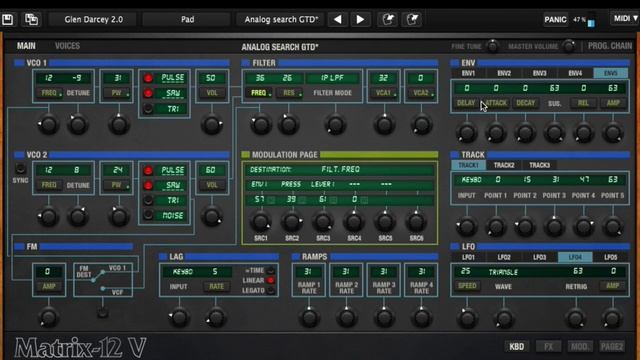Screen dimensions: 640x360
Task: Open the Glen Darcey 2.0 bank selector
Action: tap(93, 19)
